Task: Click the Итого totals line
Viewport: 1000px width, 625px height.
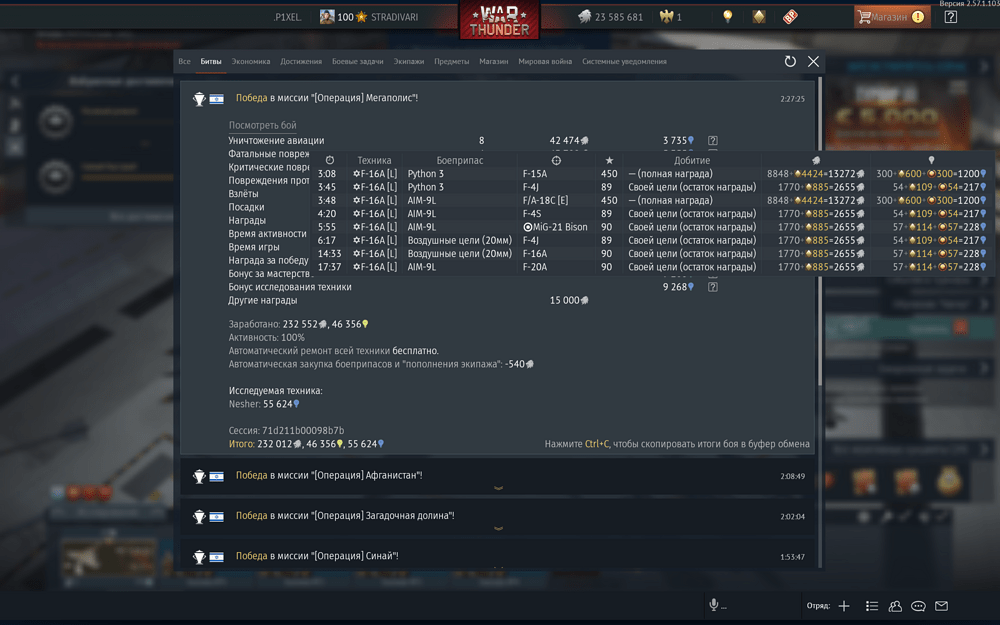Action: pos(306,444)
